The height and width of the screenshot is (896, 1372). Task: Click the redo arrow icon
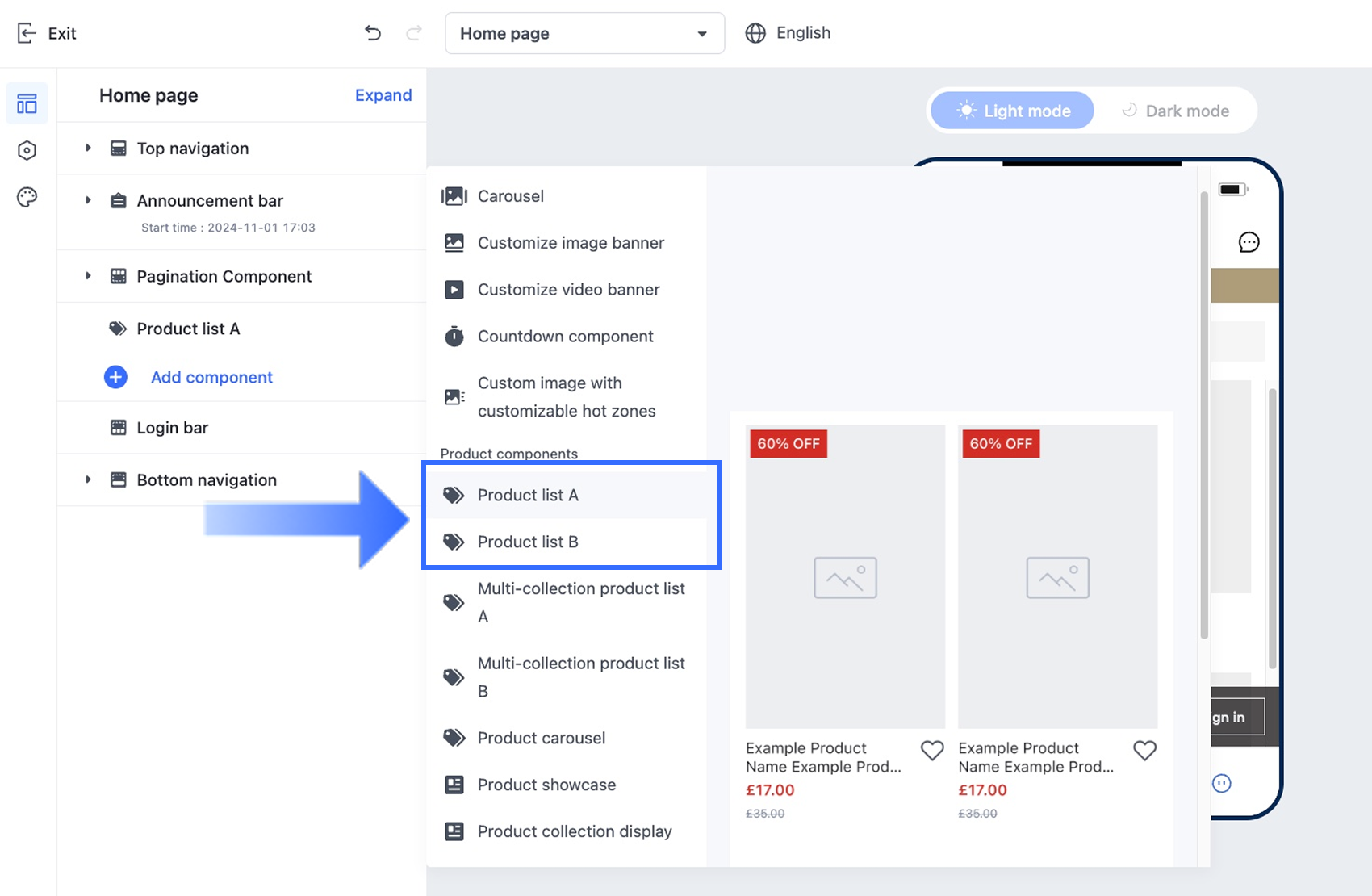click(414, 33)
